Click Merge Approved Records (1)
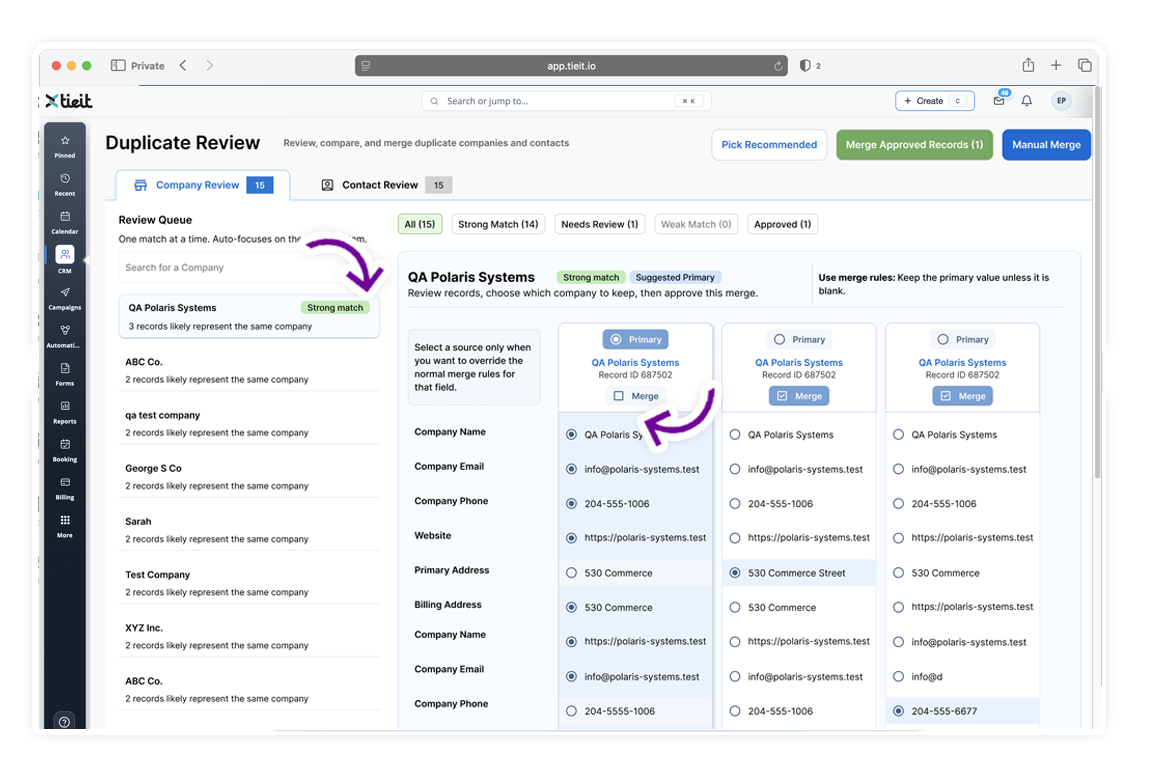 pyautogui.click(x=914, y=145)
